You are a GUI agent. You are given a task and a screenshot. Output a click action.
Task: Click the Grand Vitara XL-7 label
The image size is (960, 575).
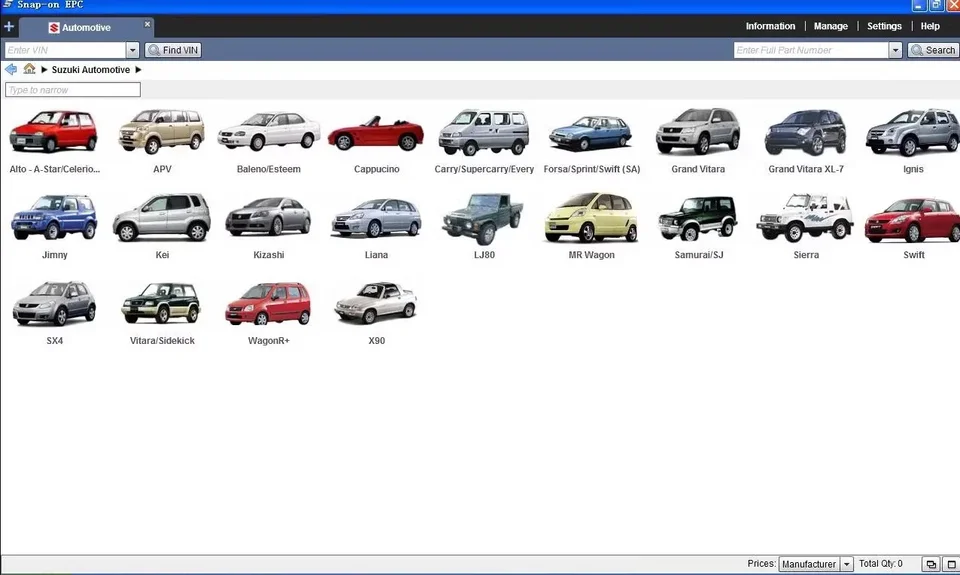[806, 169]
